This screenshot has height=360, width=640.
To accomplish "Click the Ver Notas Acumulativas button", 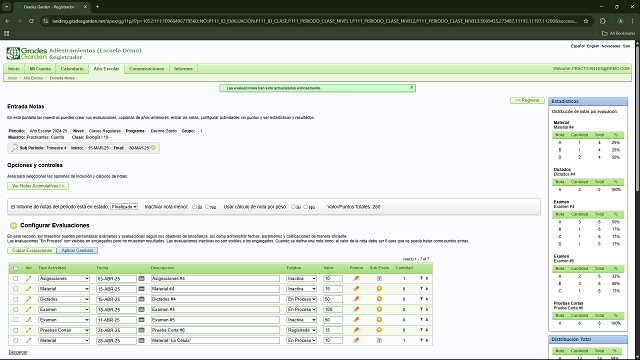I will pos(38,186).
